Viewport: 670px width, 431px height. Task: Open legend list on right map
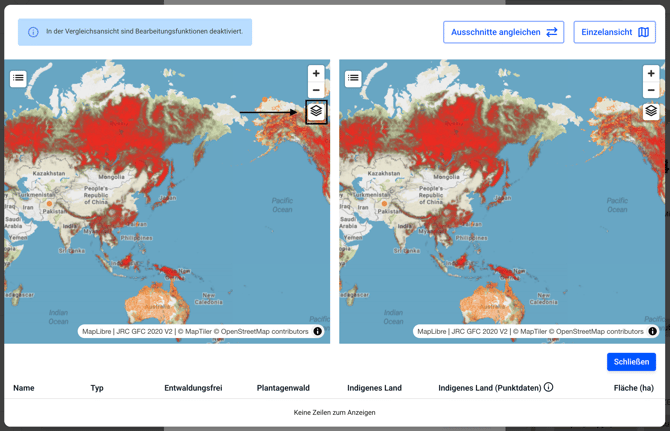pos(353,78)
